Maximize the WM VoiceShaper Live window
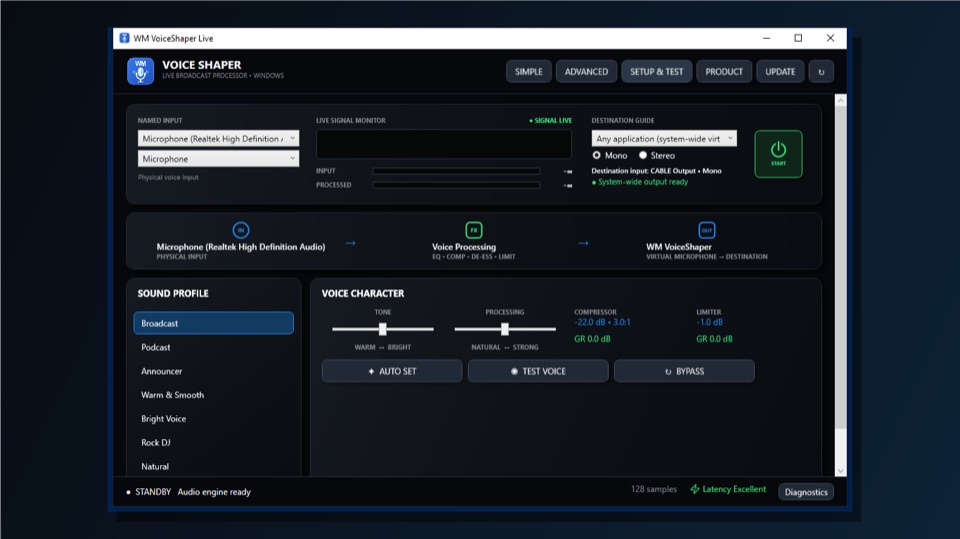960x539 pixels. 798,38
